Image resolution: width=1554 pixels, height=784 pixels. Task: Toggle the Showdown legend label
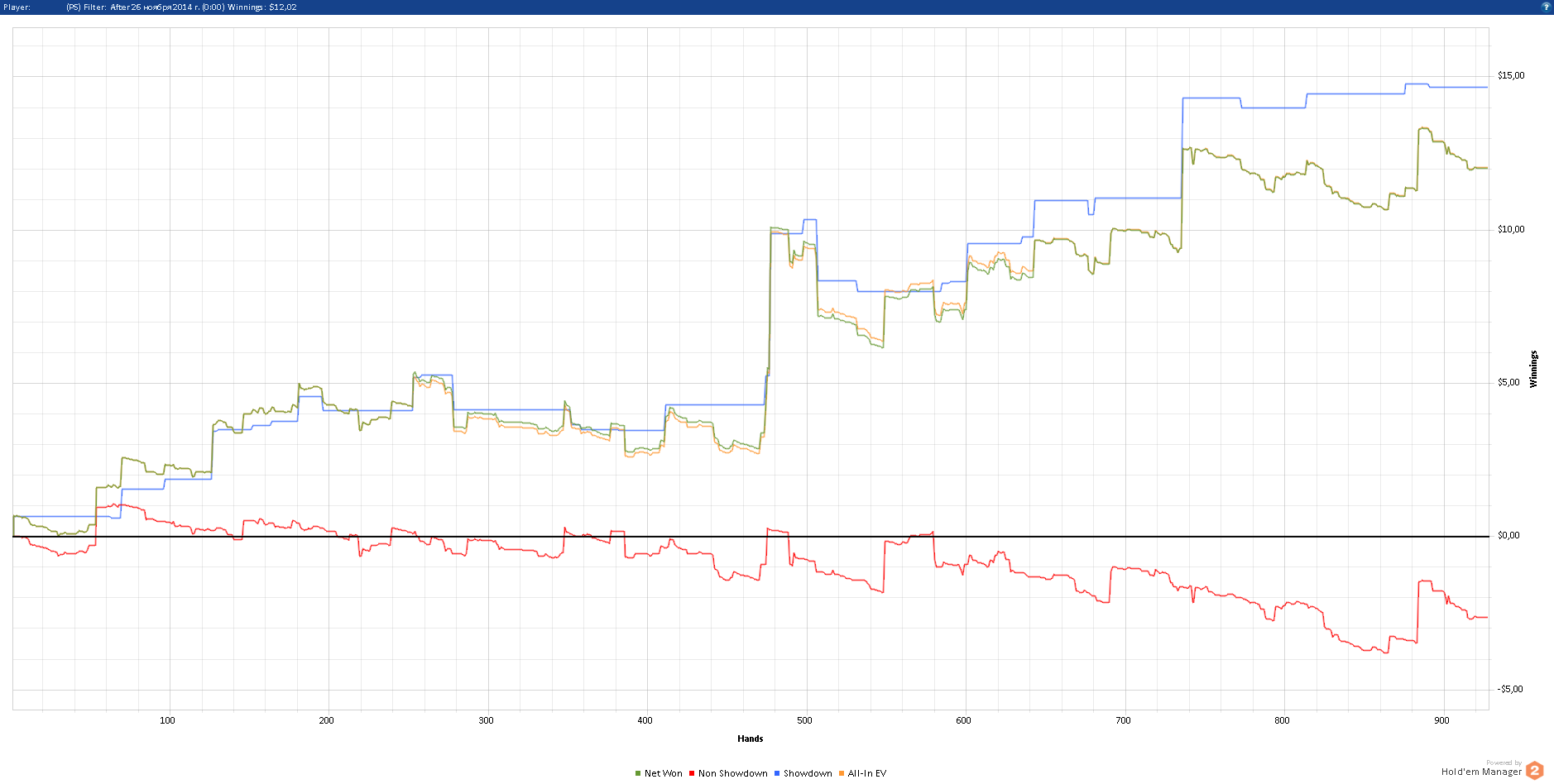(808, 773)
